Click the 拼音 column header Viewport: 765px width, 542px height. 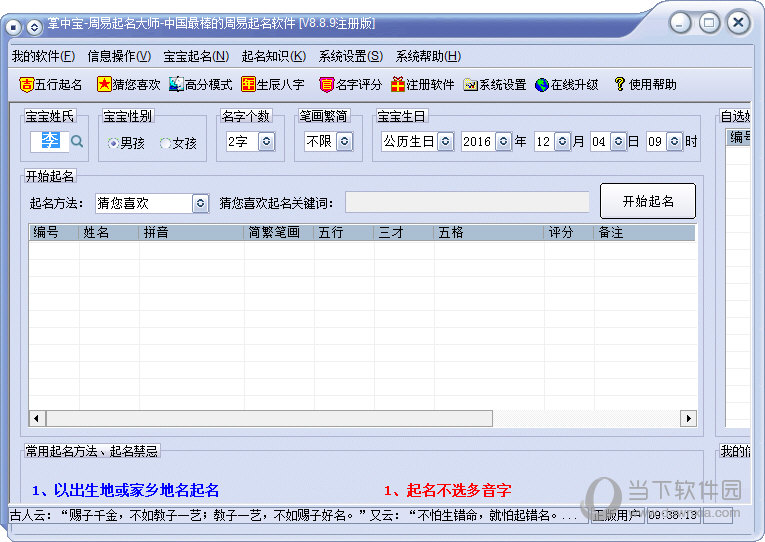(191, 233)
